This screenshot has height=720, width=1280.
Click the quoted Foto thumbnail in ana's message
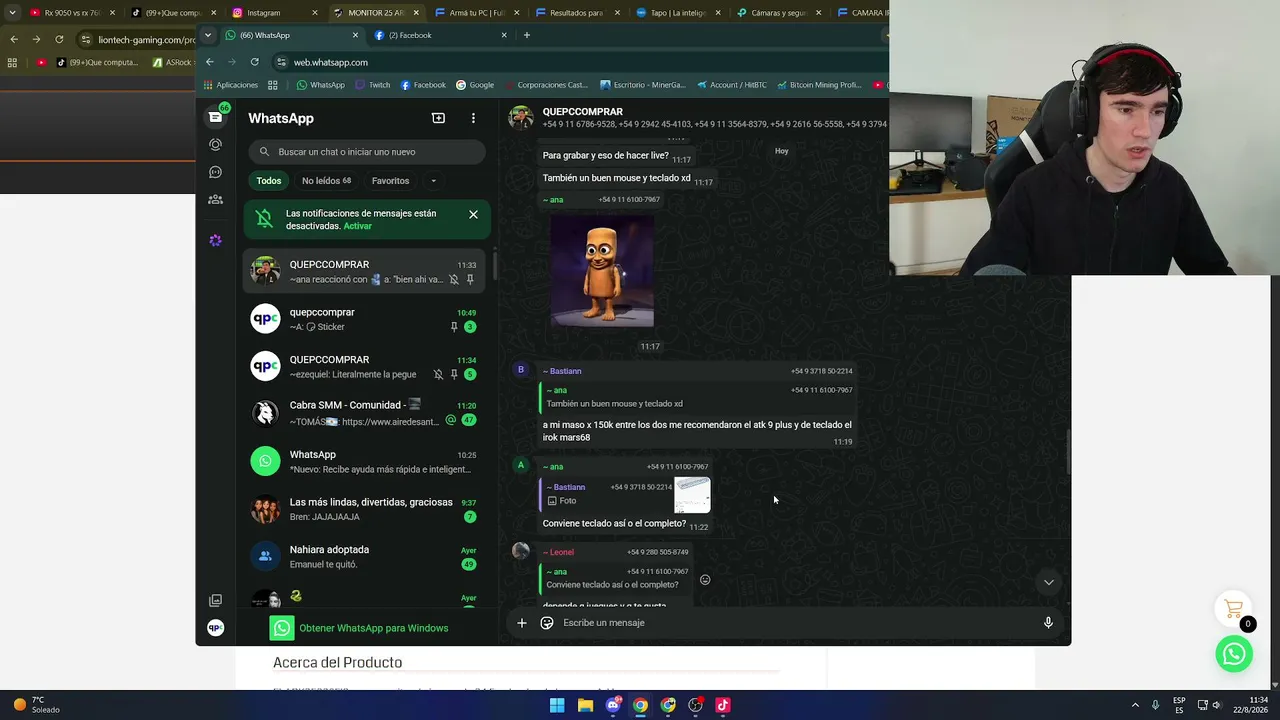coord(692,495)
